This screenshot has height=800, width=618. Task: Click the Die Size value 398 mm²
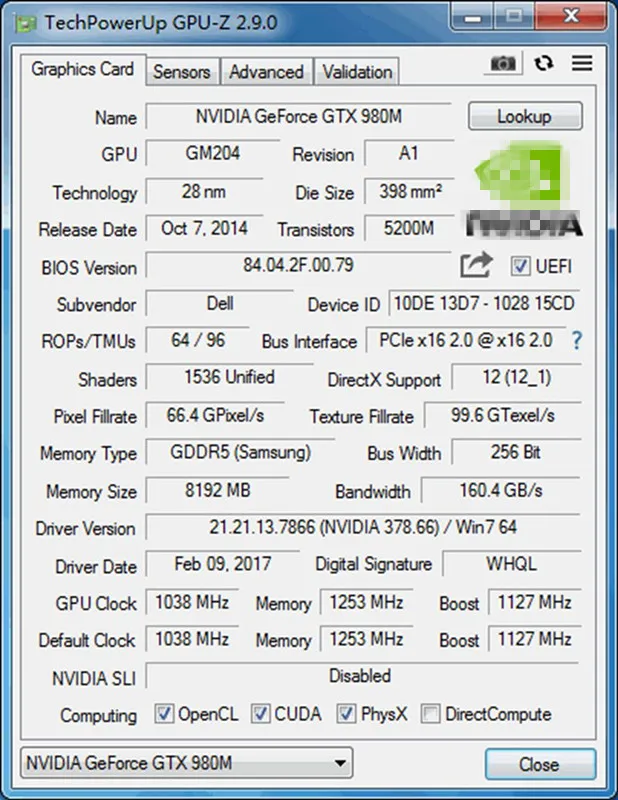coord(409,191)
